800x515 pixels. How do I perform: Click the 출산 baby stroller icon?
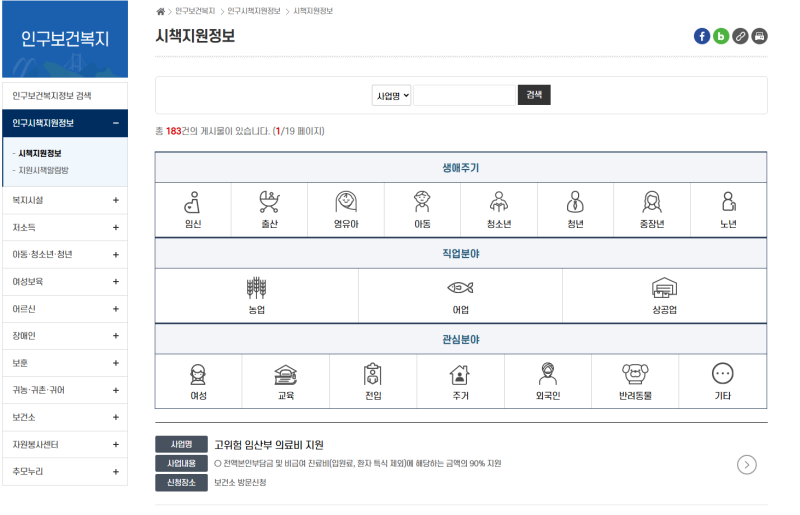[269, 203]
